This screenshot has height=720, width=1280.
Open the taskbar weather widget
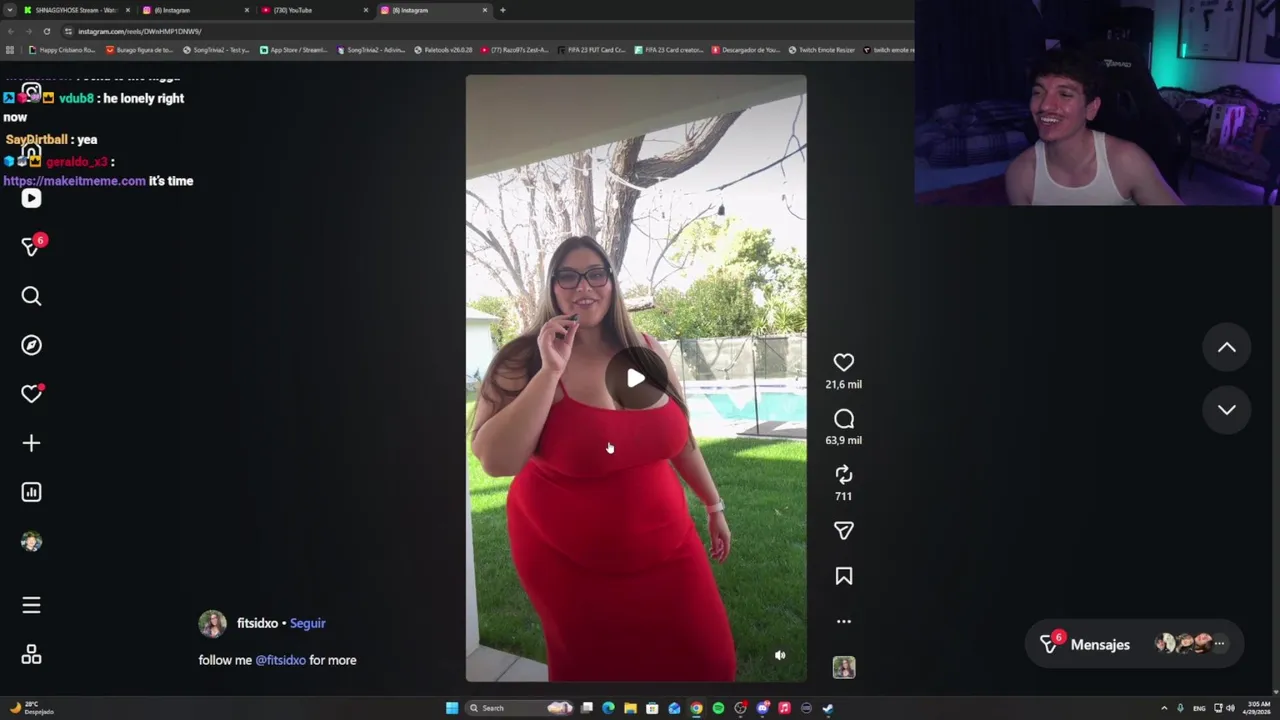(x=30, y=708)
